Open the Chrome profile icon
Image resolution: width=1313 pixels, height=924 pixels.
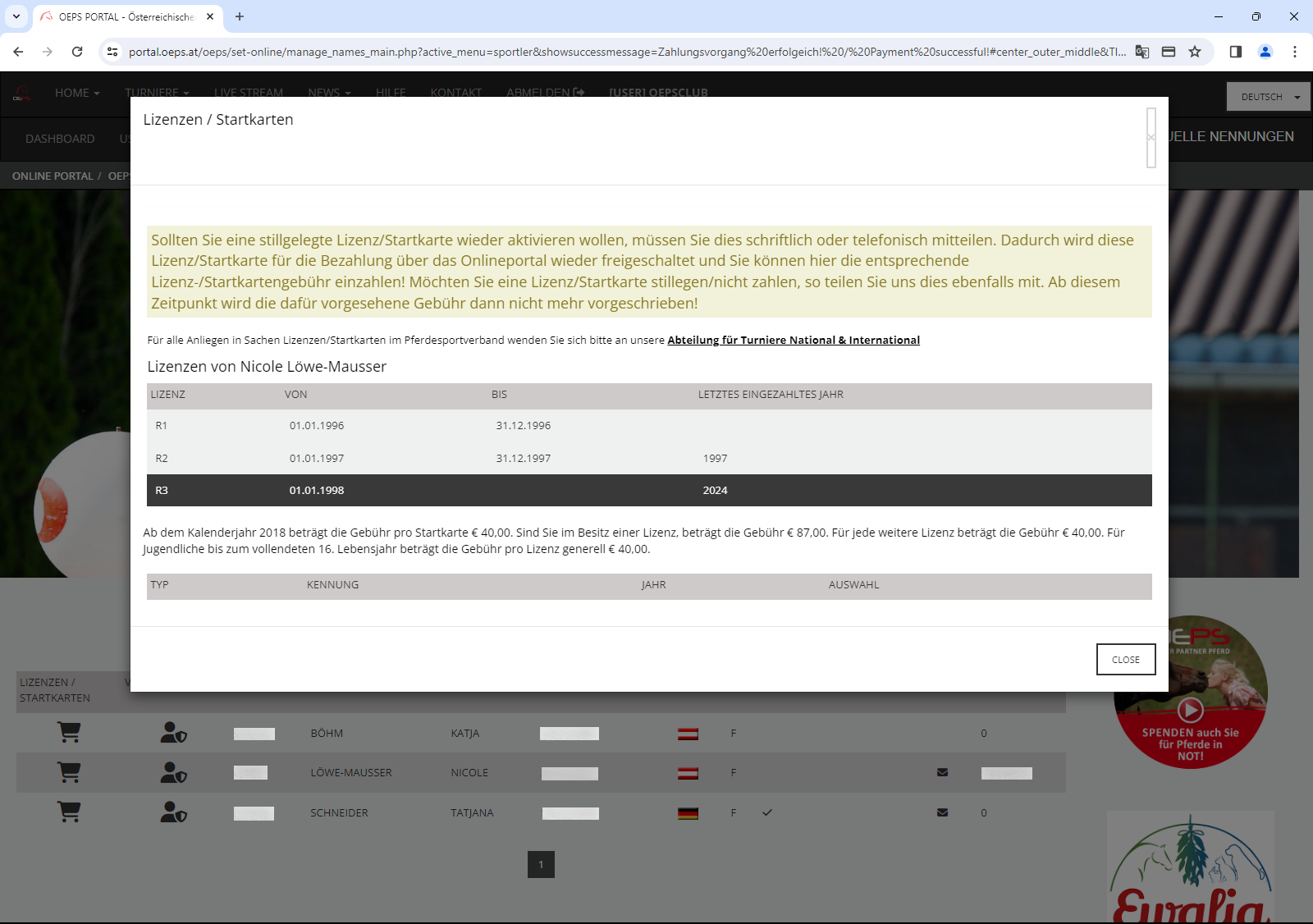1265,52
